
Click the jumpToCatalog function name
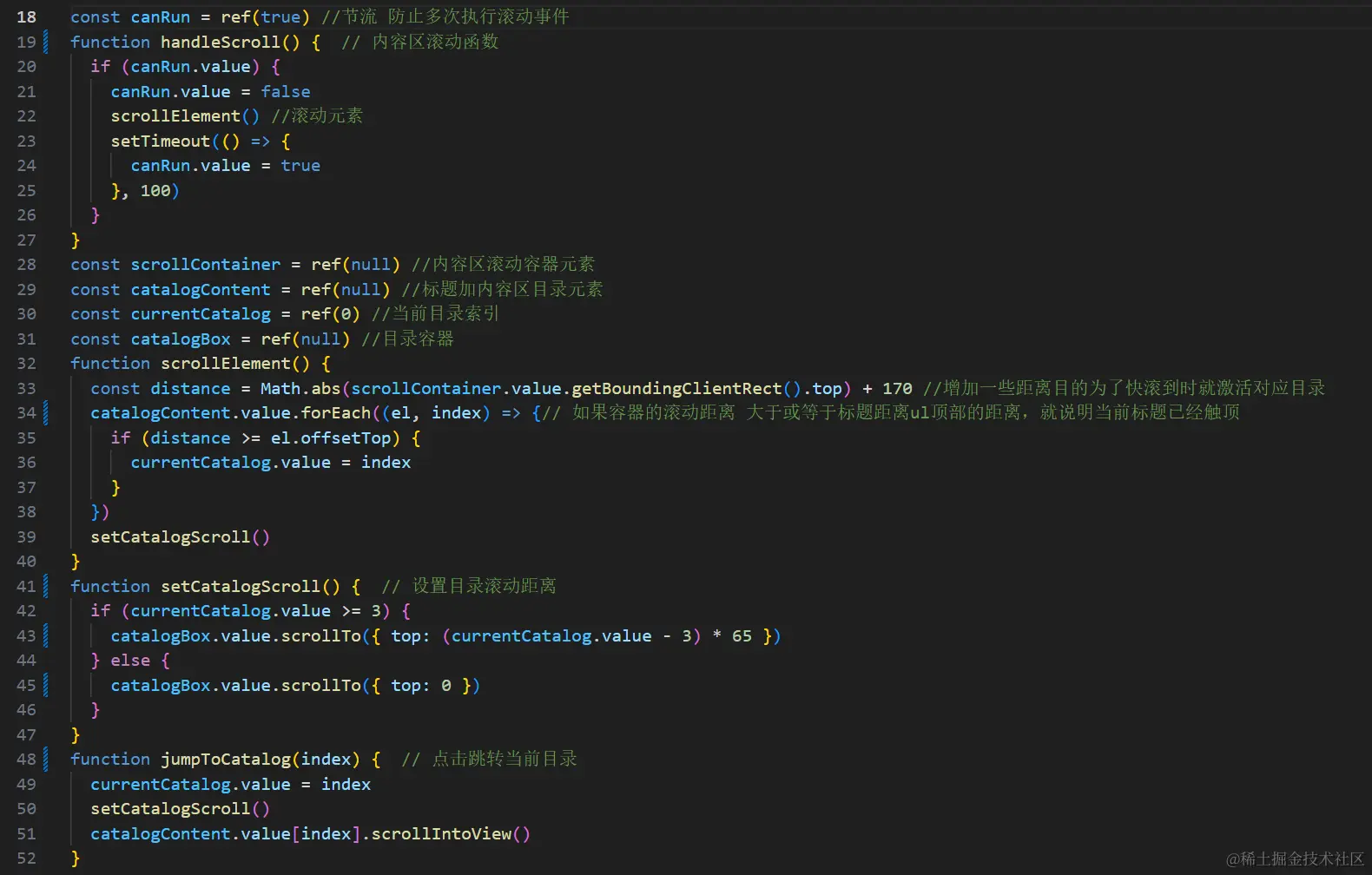click(226, 759)
